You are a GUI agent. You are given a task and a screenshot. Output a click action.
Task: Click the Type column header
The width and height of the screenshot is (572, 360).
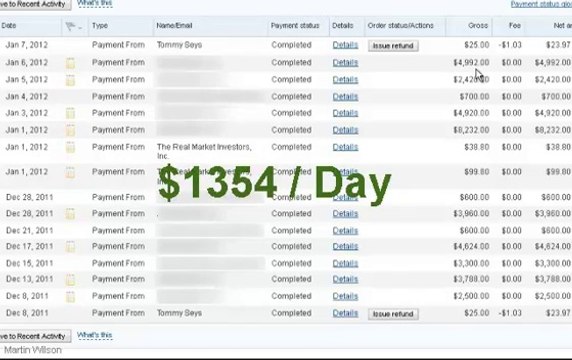(100, 26)
